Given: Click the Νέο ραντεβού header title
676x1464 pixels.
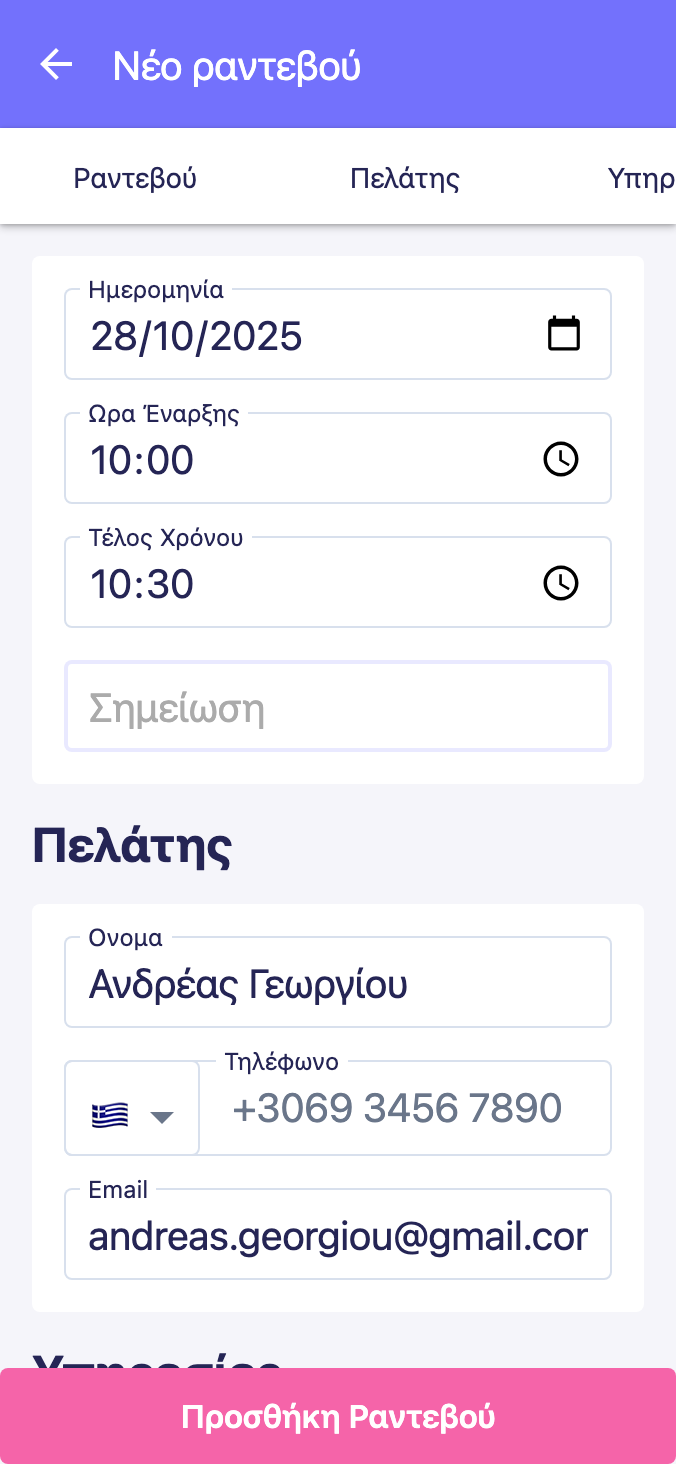Looking at the screenshot, I should 236,66.
